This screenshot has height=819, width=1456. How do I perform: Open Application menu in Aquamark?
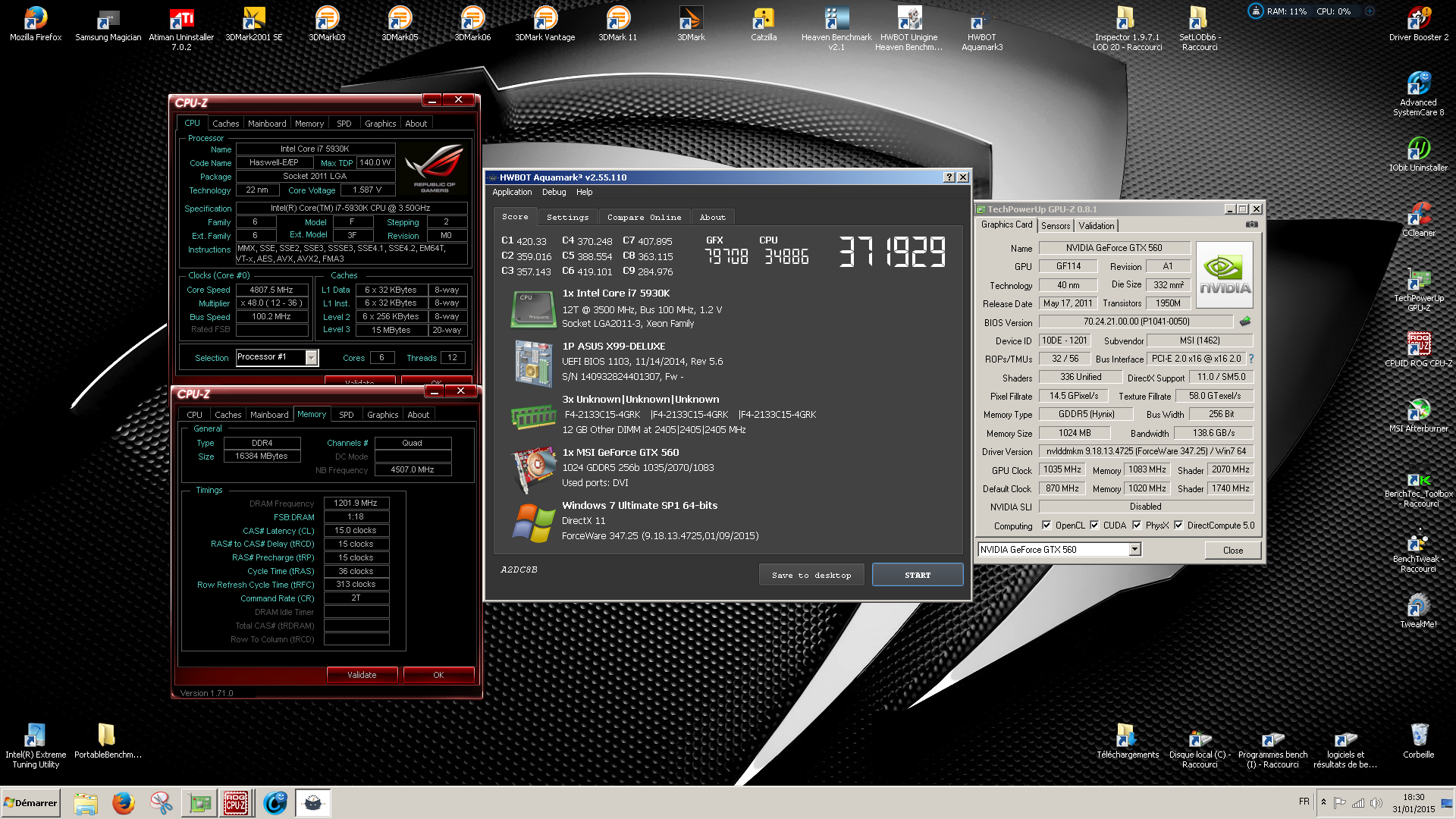[512, 192]
